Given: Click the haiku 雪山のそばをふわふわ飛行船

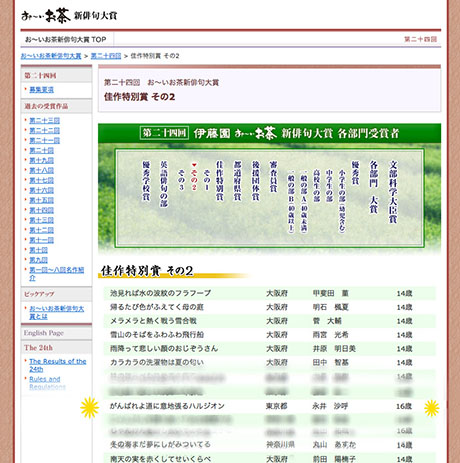Looking at the screenshot, I should click(157, 335).
